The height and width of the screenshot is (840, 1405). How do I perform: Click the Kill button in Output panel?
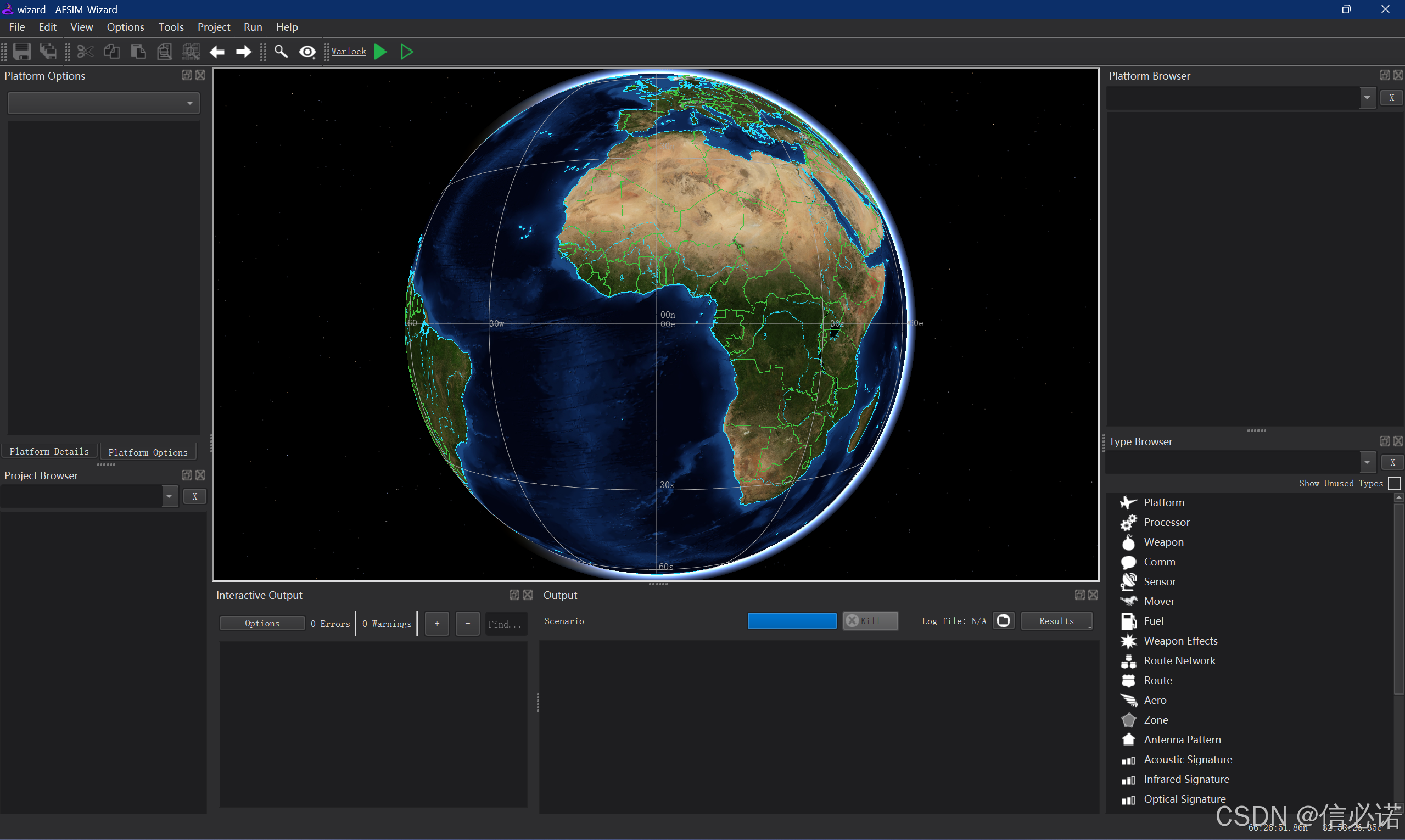(870, 621)
